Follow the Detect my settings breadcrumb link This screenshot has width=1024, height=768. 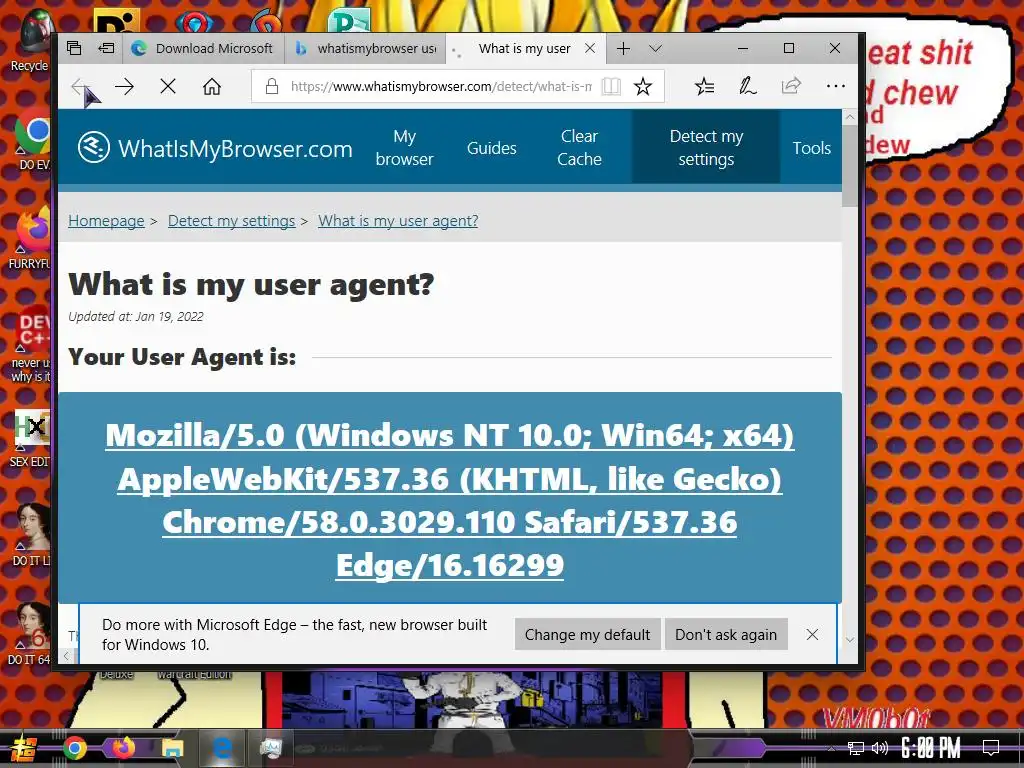pyautogui.click(x=231, y=221)
